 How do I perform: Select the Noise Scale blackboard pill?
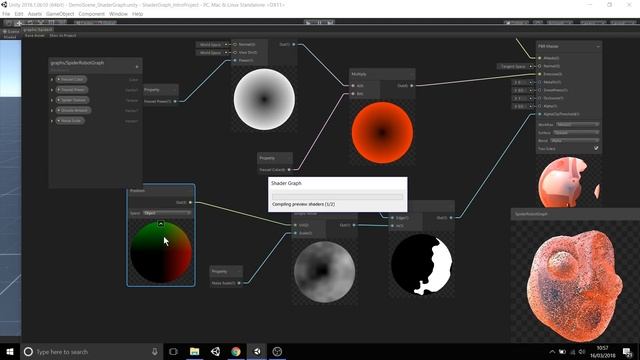click(x=70, y=121)
